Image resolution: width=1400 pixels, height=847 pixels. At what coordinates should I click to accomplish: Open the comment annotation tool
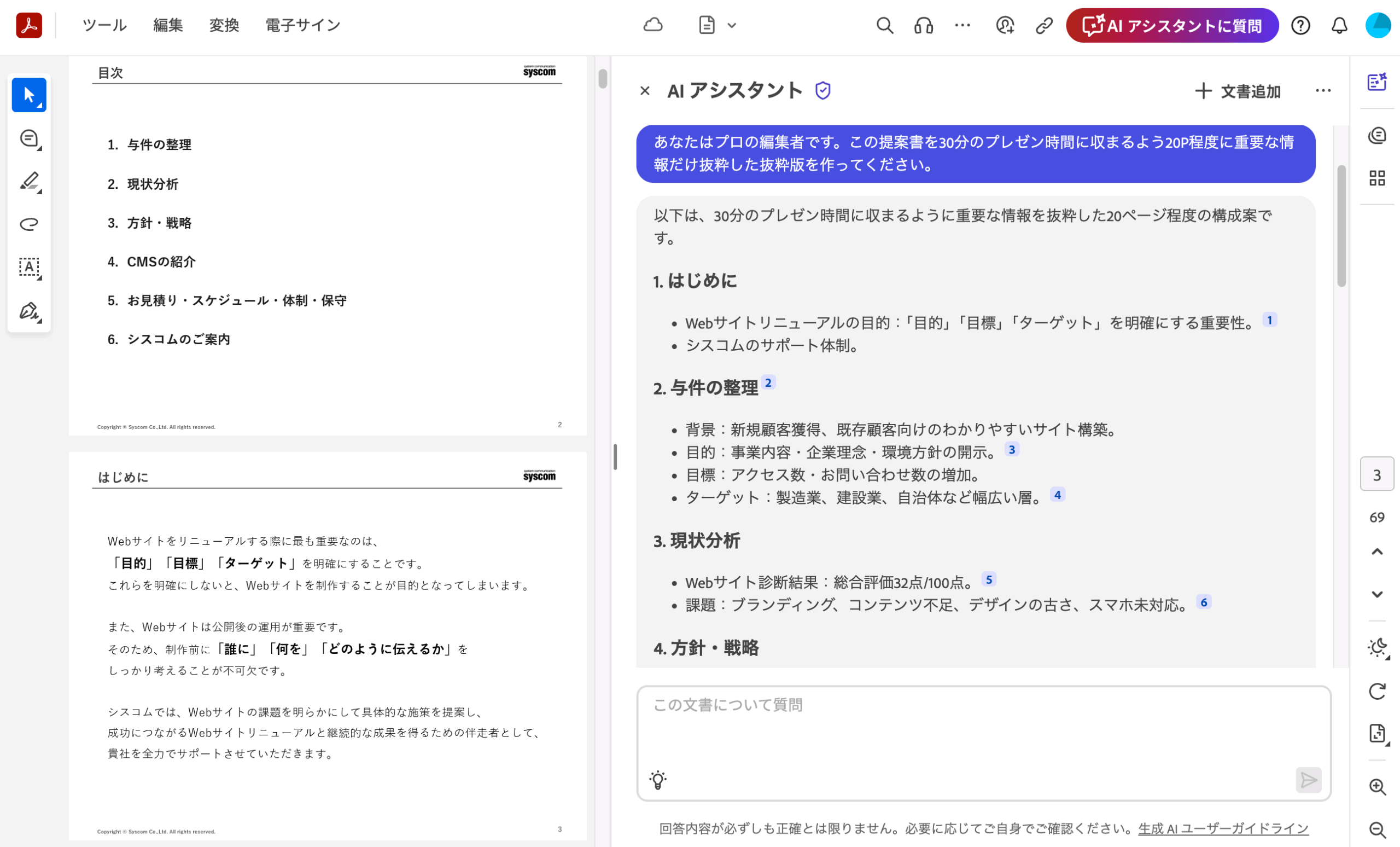coord(28,138)
